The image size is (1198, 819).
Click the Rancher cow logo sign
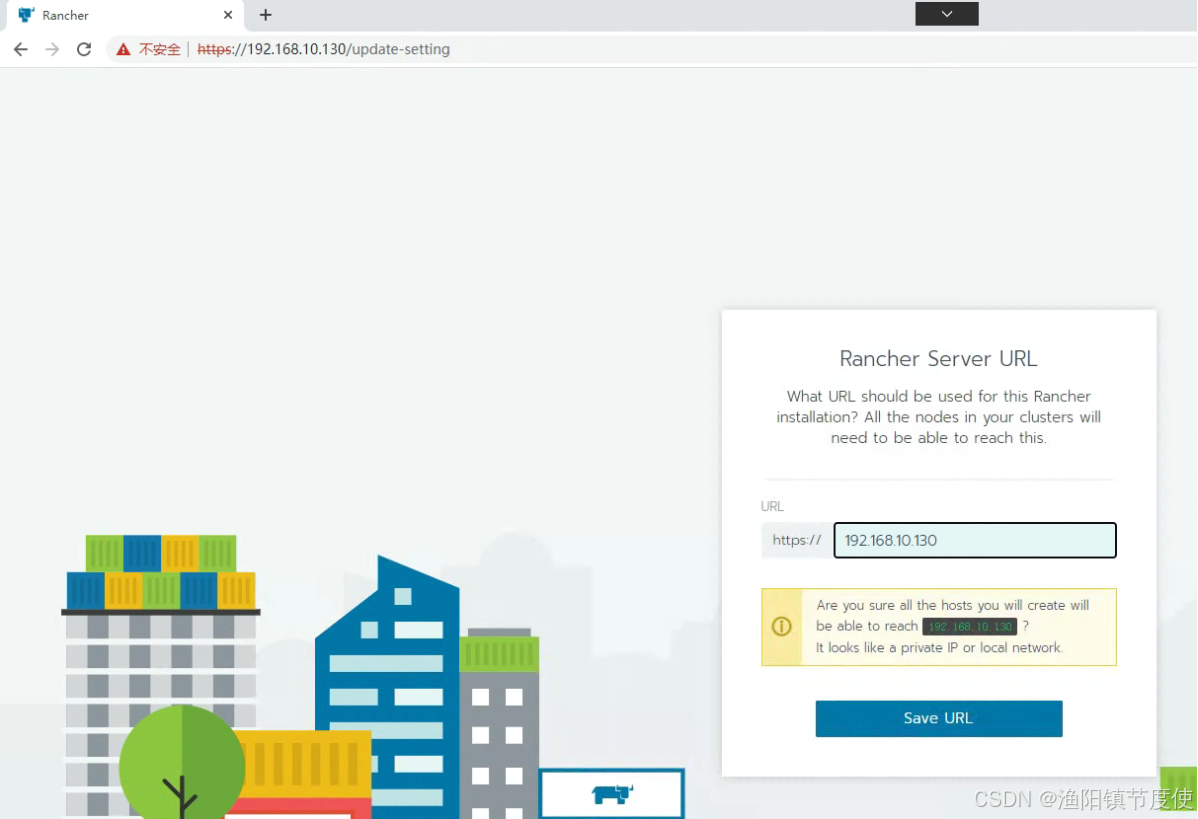pyautogui.click(x=611, y=794)
